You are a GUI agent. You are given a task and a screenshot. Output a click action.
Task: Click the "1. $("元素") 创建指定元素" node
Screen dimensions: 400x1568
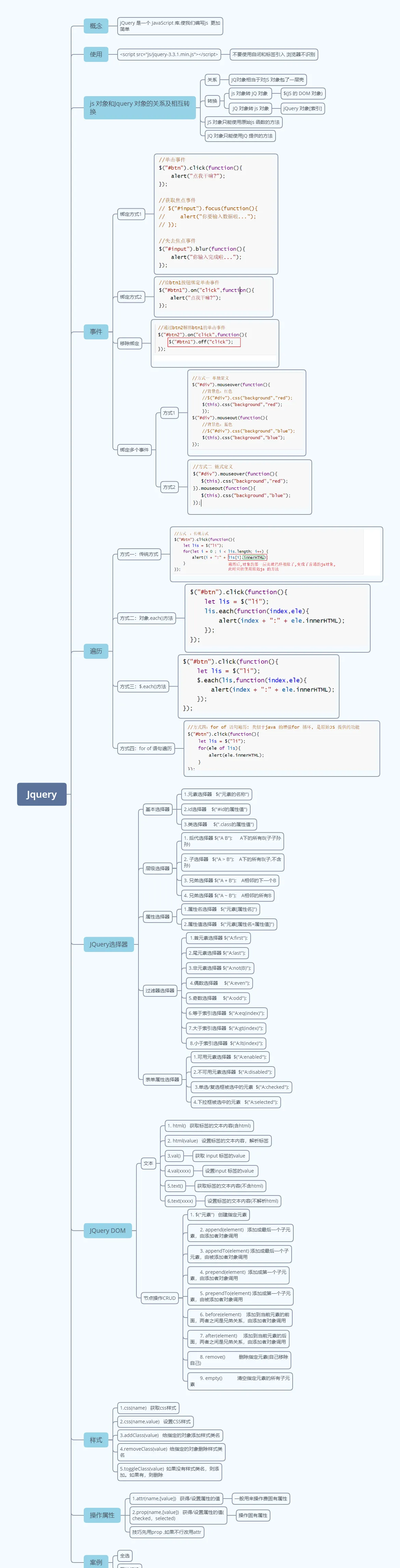218,1214
